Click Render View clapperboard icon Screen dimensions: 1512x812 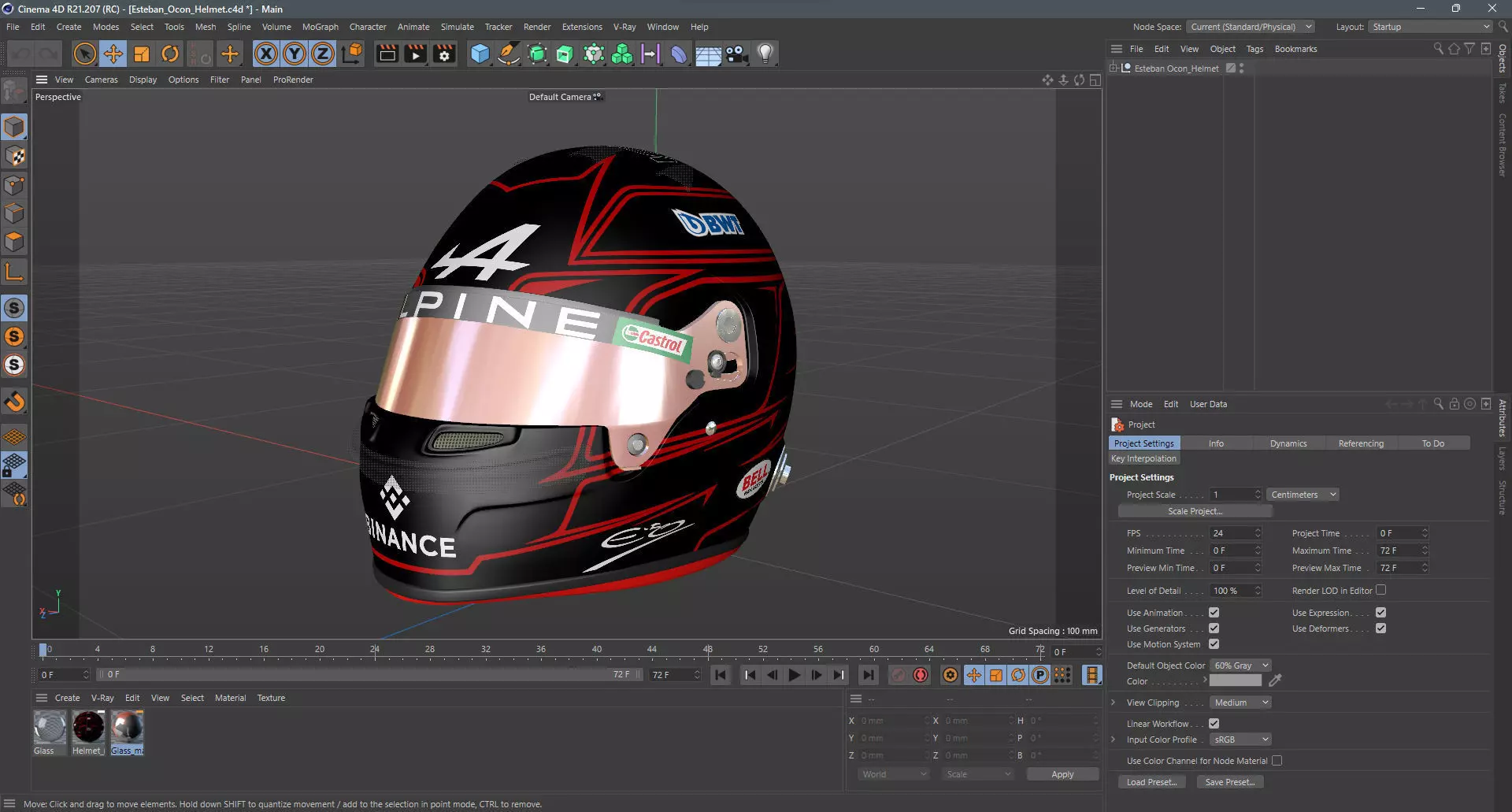point(387,54)
